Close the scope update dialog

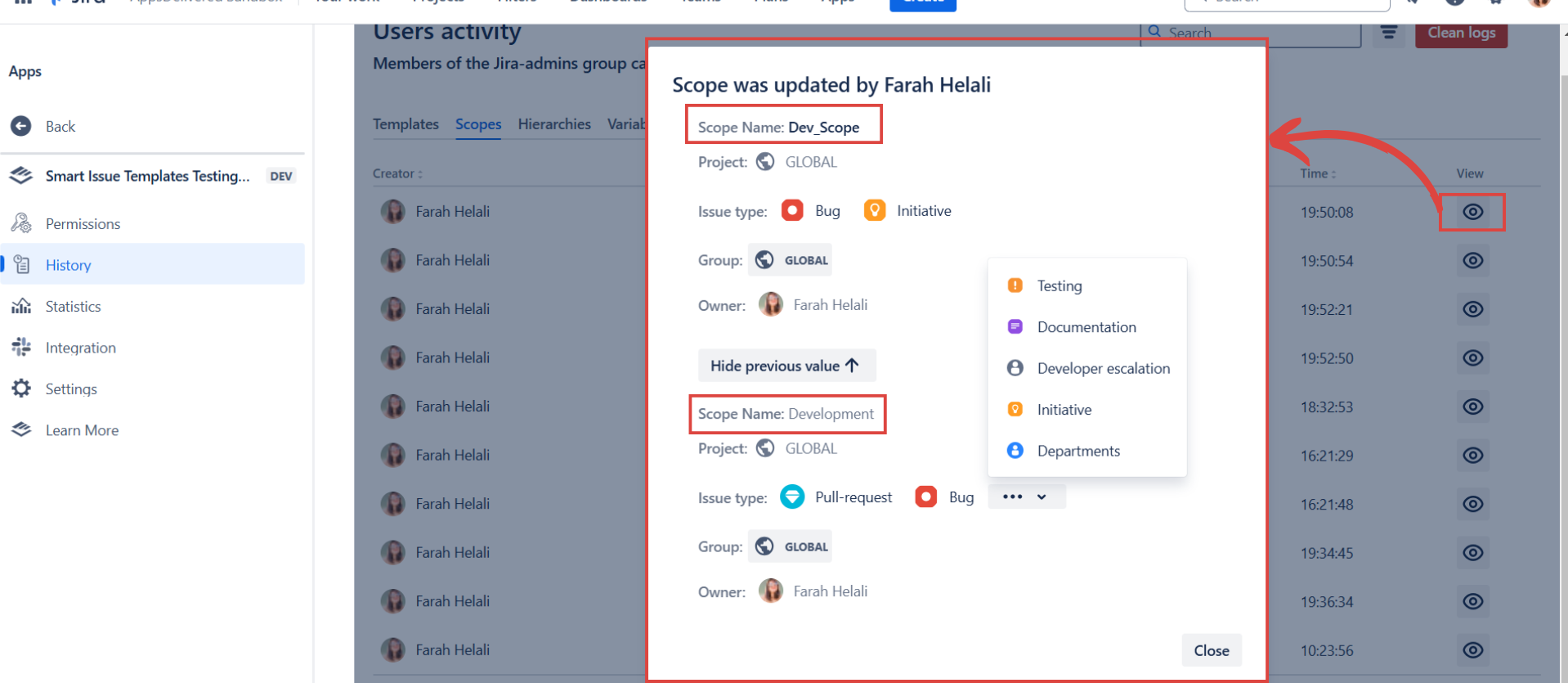click(1211, 650)
